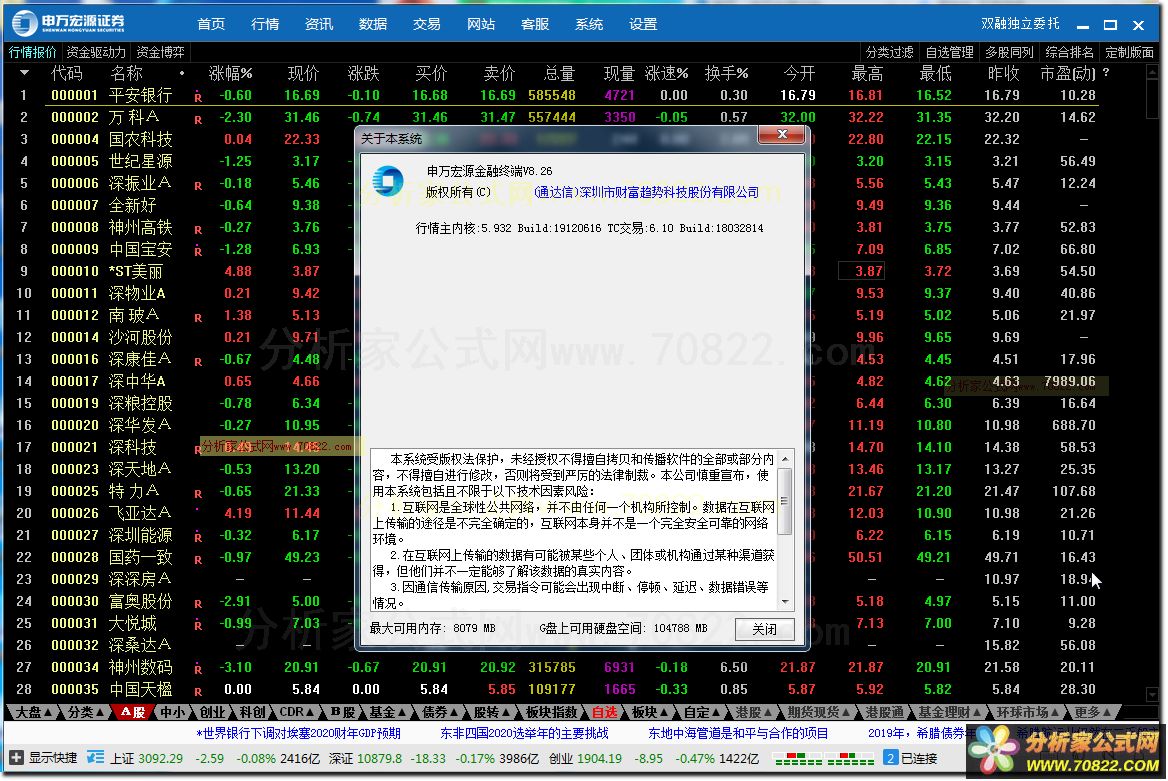Click 关闭 button in About dialog

pos(764,629)
